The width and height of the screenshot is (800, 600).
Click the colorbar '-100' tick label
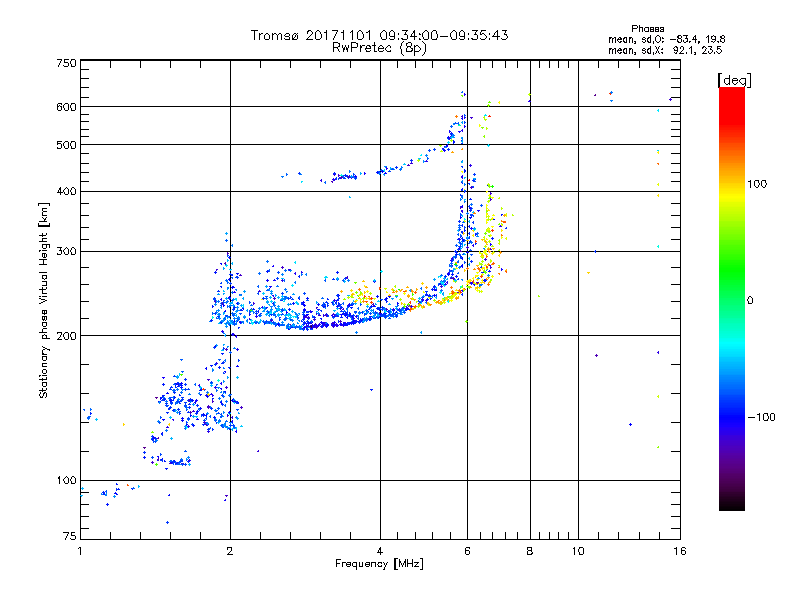[761, 417]
